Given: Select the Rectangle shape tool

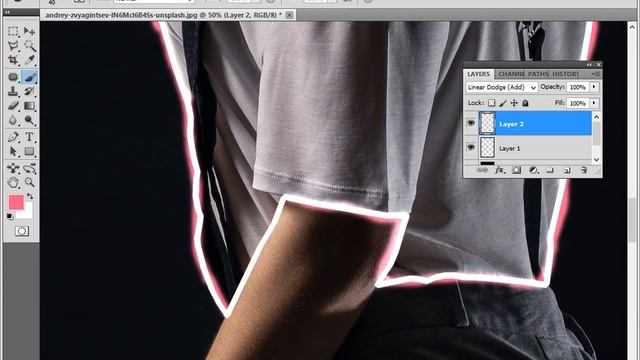Looking at the screenshot, I should coord(29,151).
